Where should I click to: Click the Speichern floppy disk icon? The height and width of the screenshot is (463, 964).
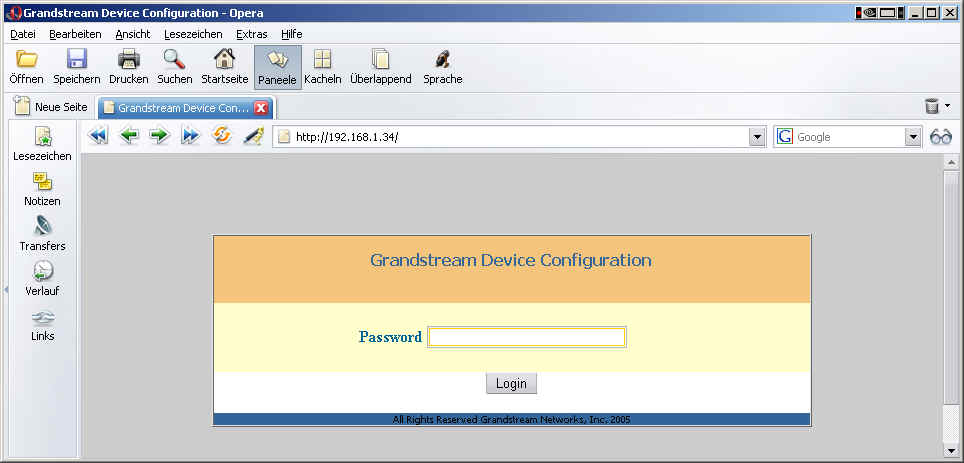(77, 59)
